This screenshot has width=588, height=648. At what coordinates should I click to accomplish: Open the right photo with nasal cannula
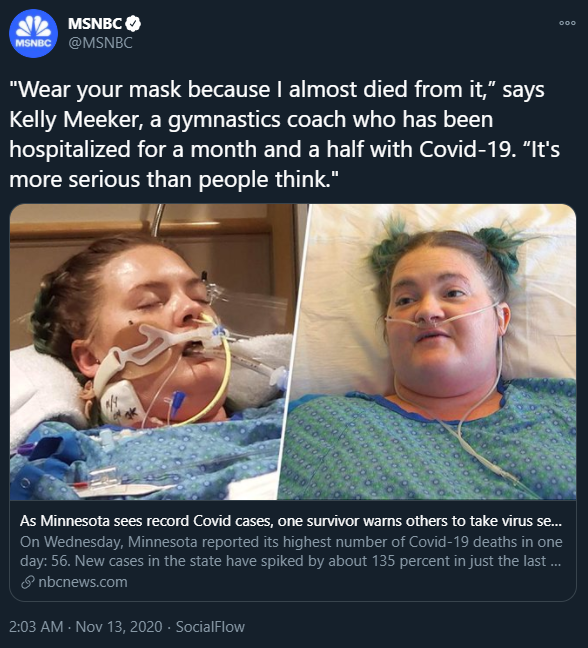(x=428, y=352)
